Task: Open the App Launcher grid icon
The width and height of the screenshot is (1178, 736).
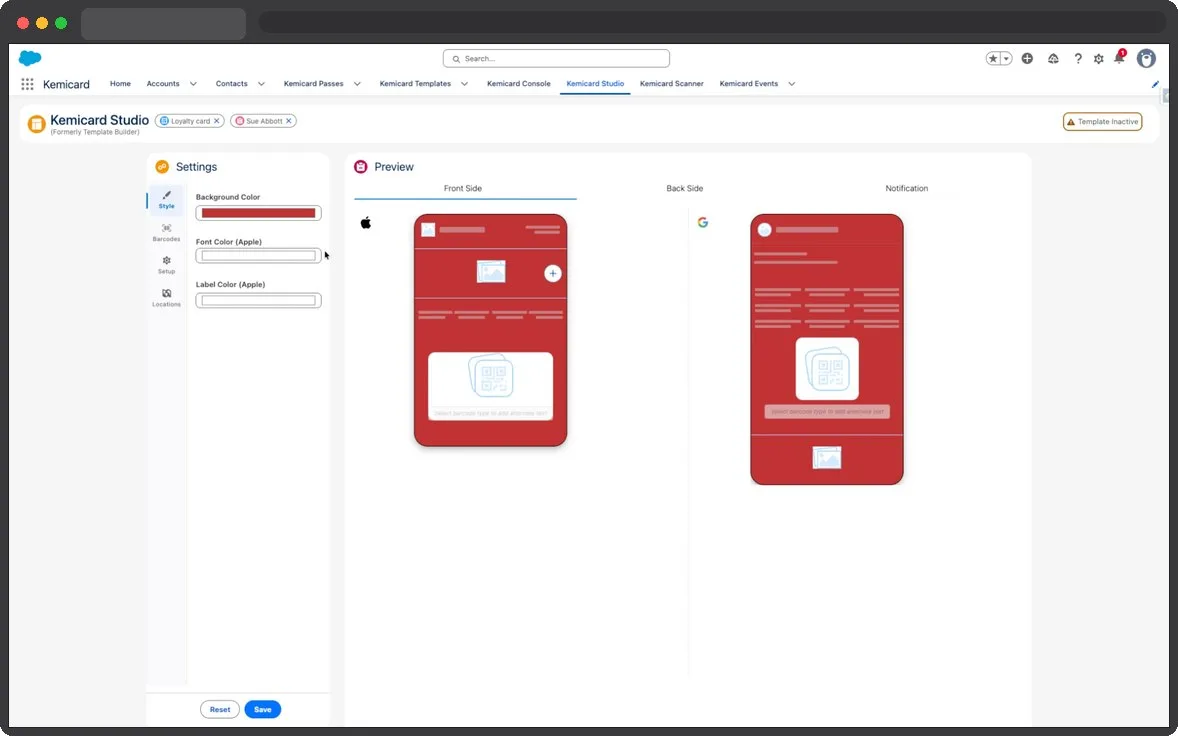Action: 27,84
